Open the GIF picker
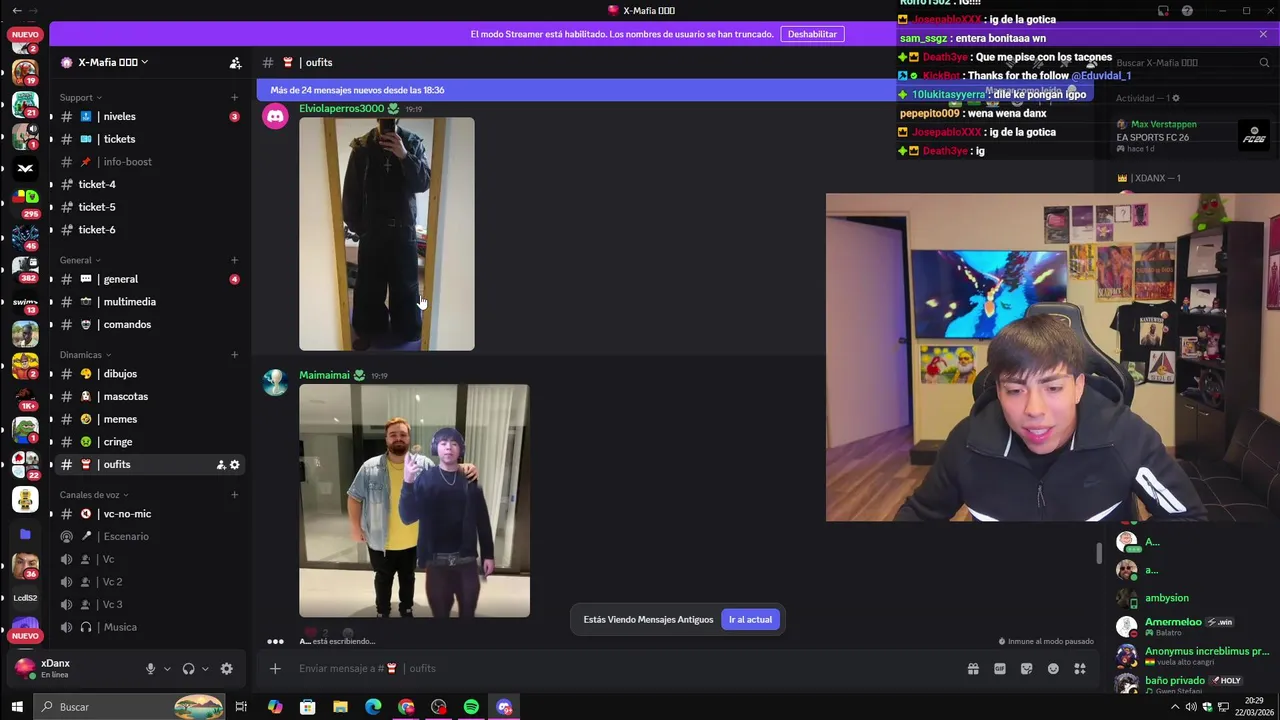 click(1000, 669)
